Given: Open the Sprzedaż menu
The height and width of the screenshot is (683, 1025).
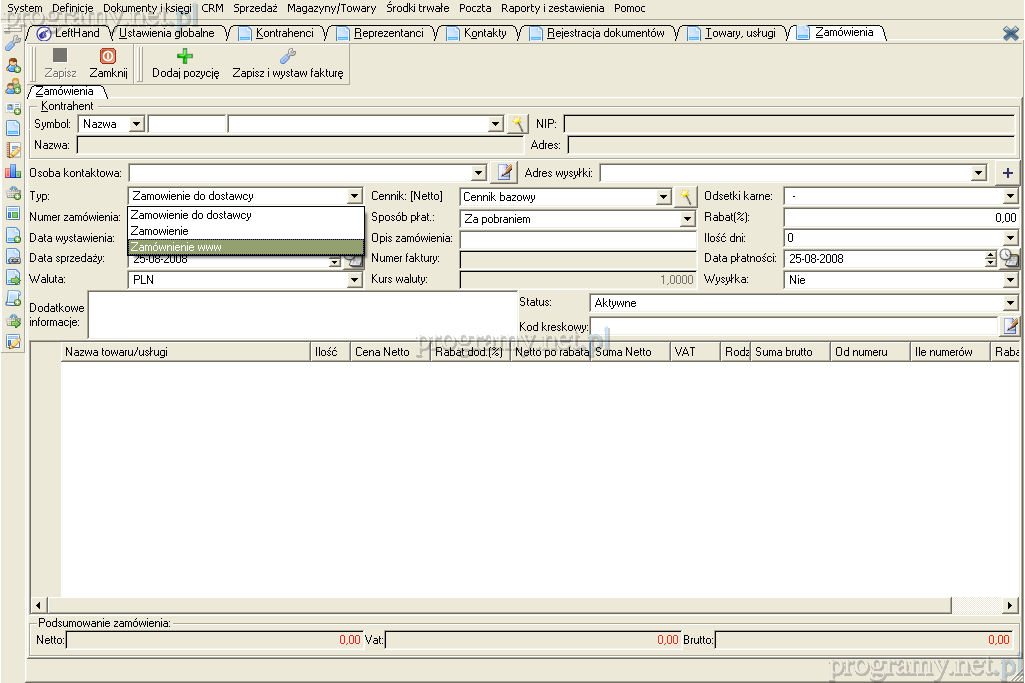Looking at the screenshot, I should 255,8.
